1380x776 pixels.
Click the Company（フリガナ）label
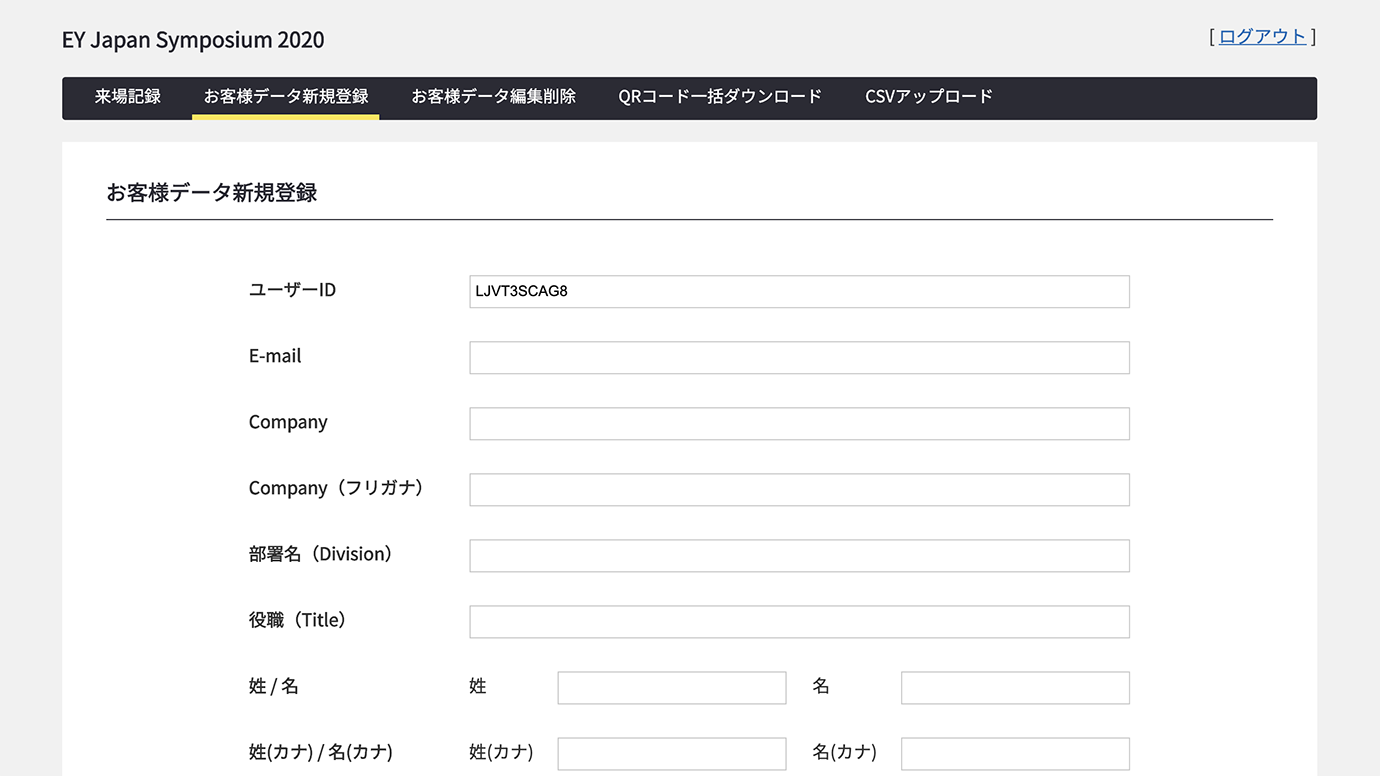(x=337, y=488)
